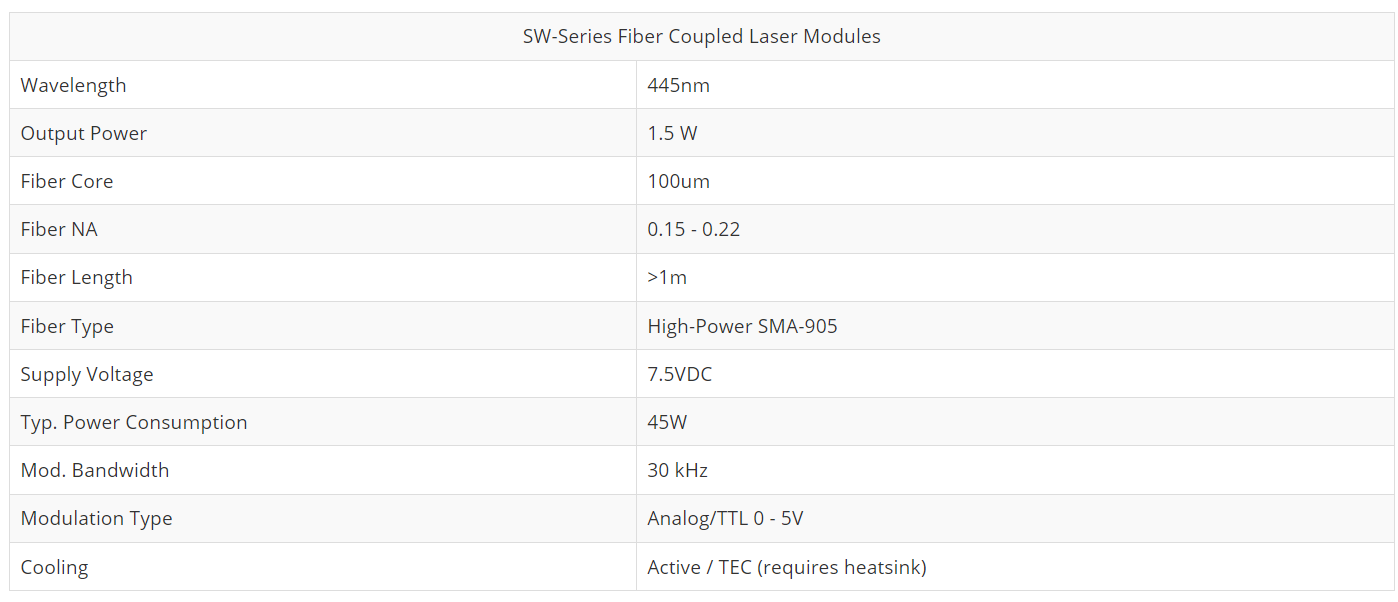Select the Fiber Core row label
The image size is (1398, 602).
tap(66, 181)
